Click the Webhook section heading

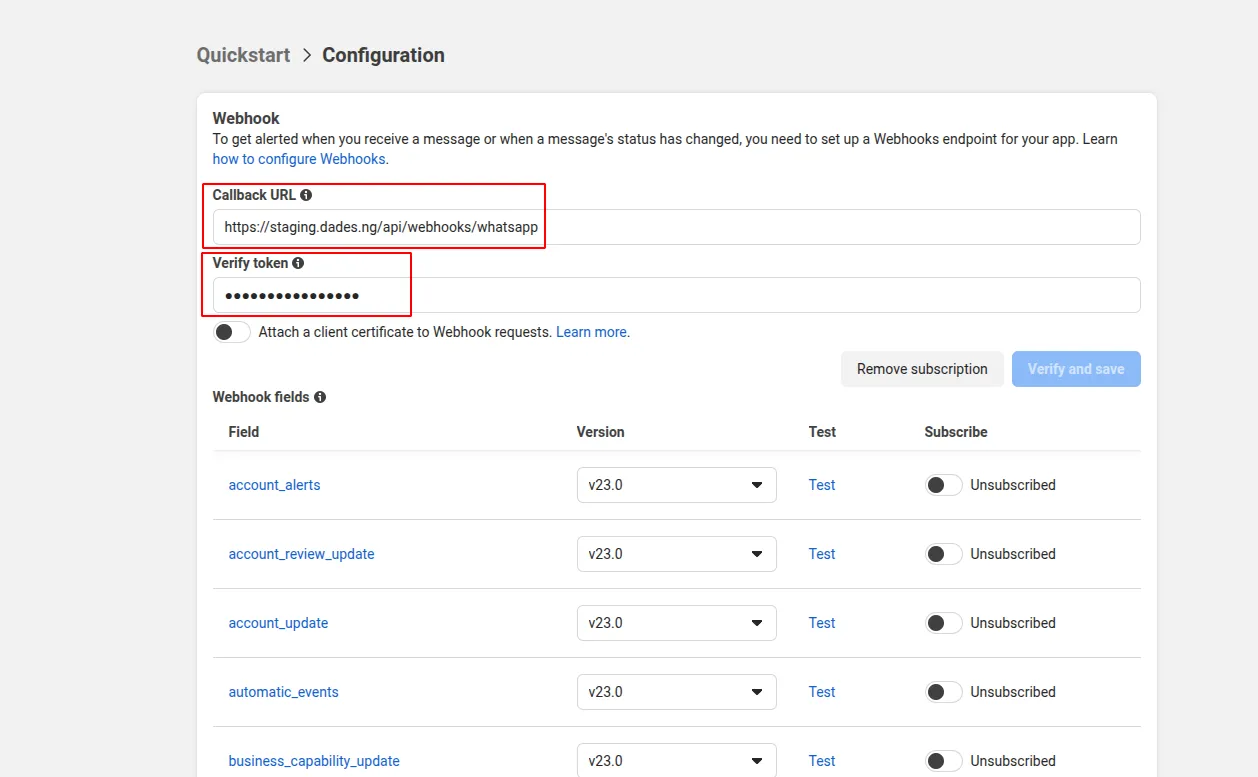coord(246,118)
